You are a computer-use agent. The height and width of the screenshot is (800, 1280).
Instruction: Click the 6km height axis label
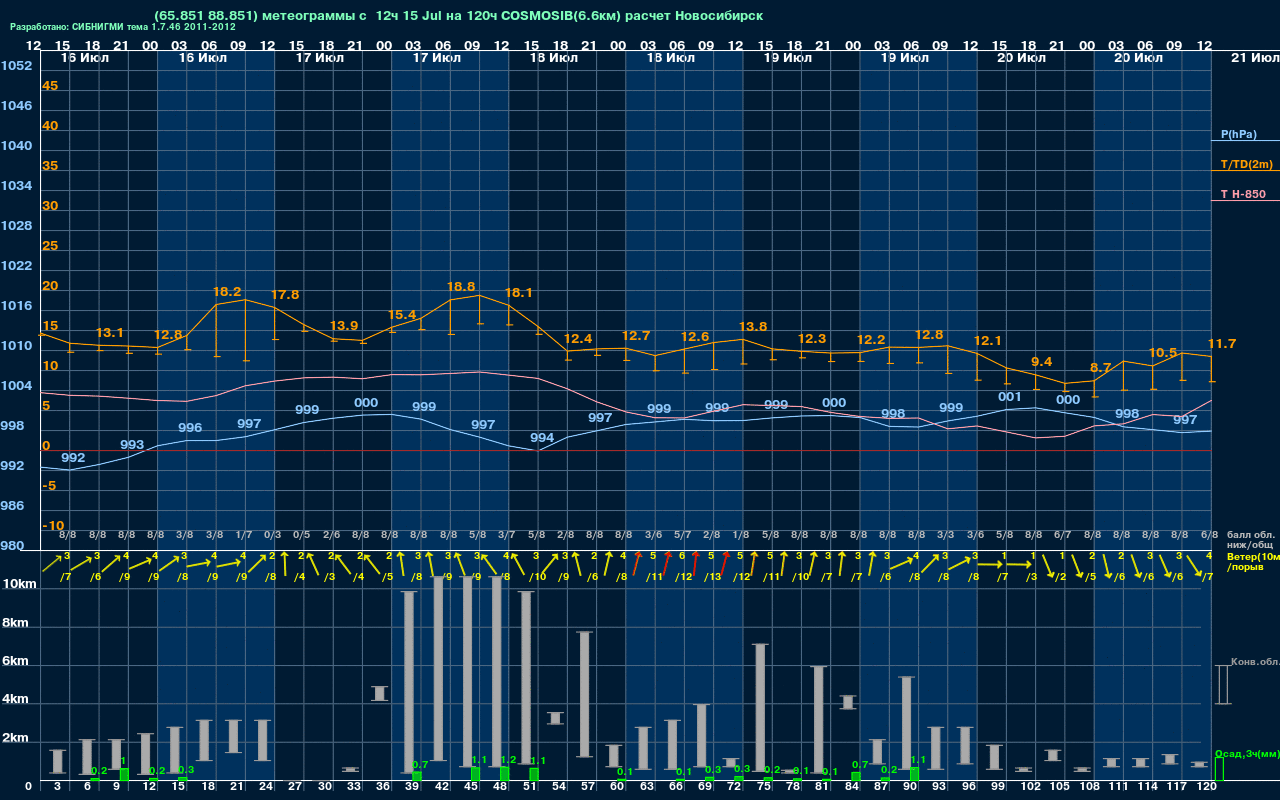pyautogui.click(x=17, y=662)
